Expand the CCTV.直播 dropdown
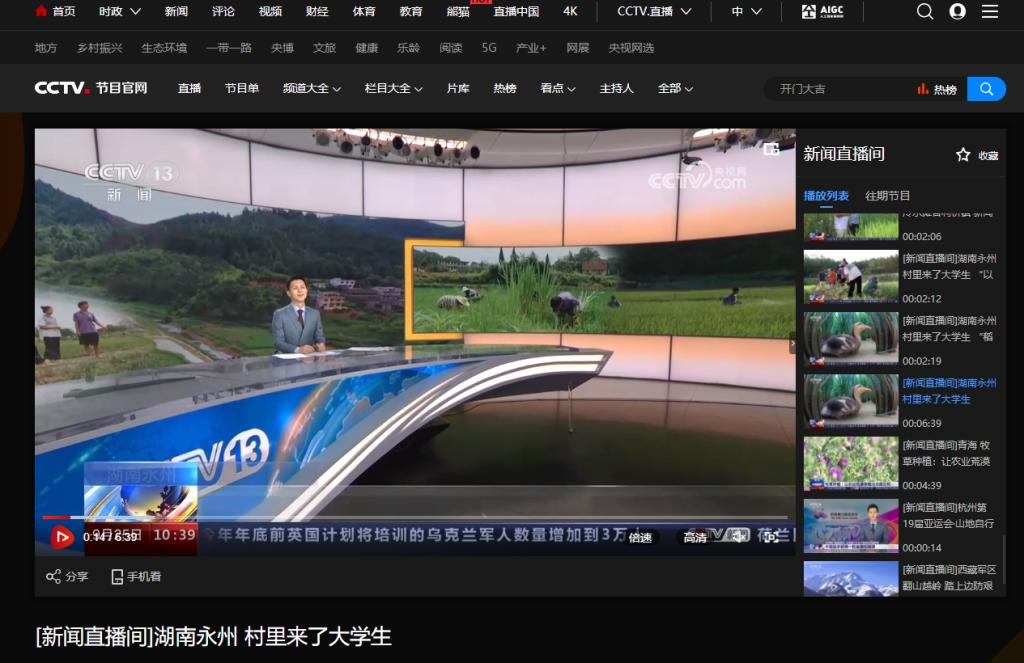The image size is (1024, 663). point(654,11)
